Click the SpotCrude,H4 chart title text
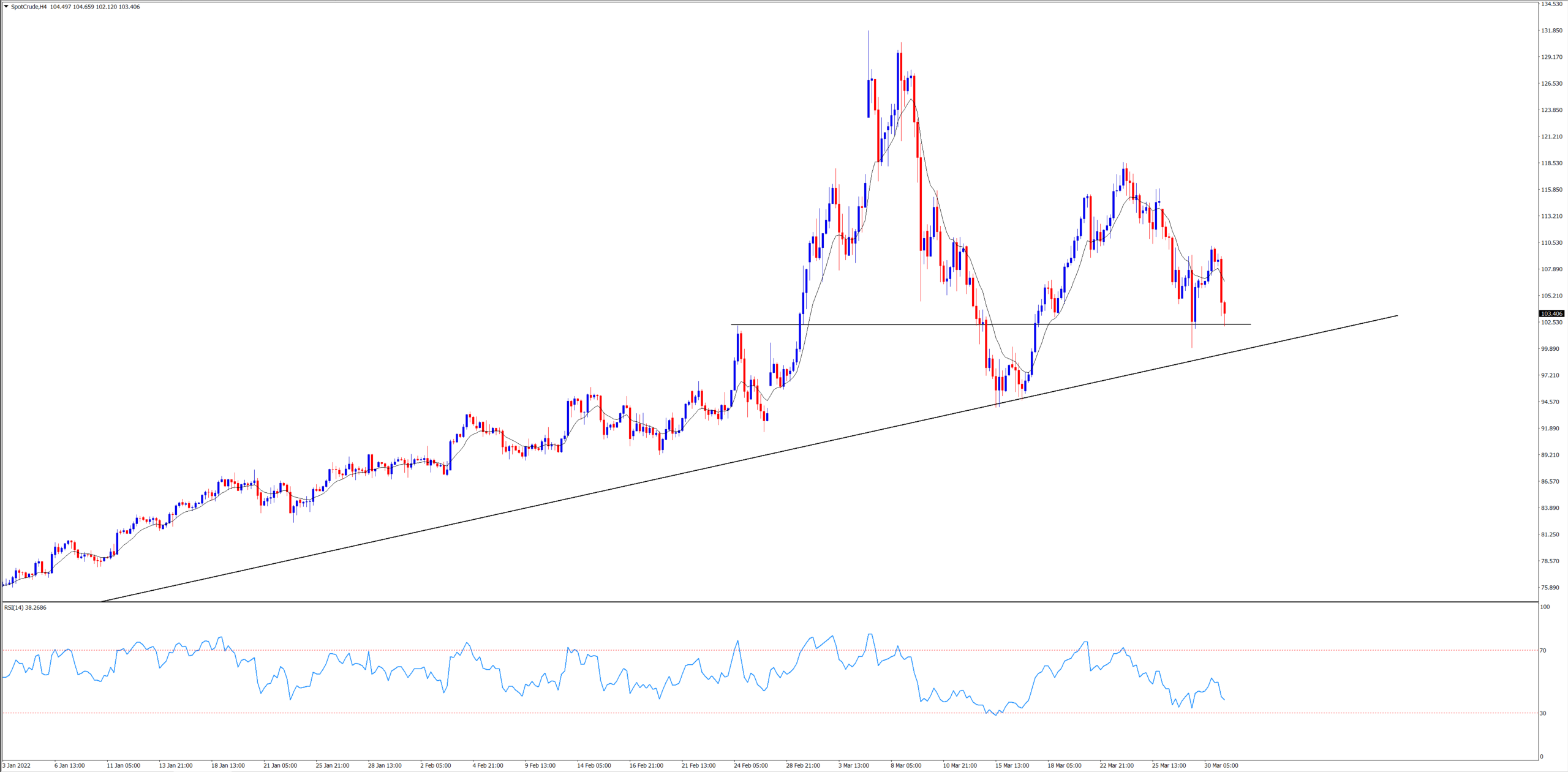The image size is (1568, 772). click(29, 7)
